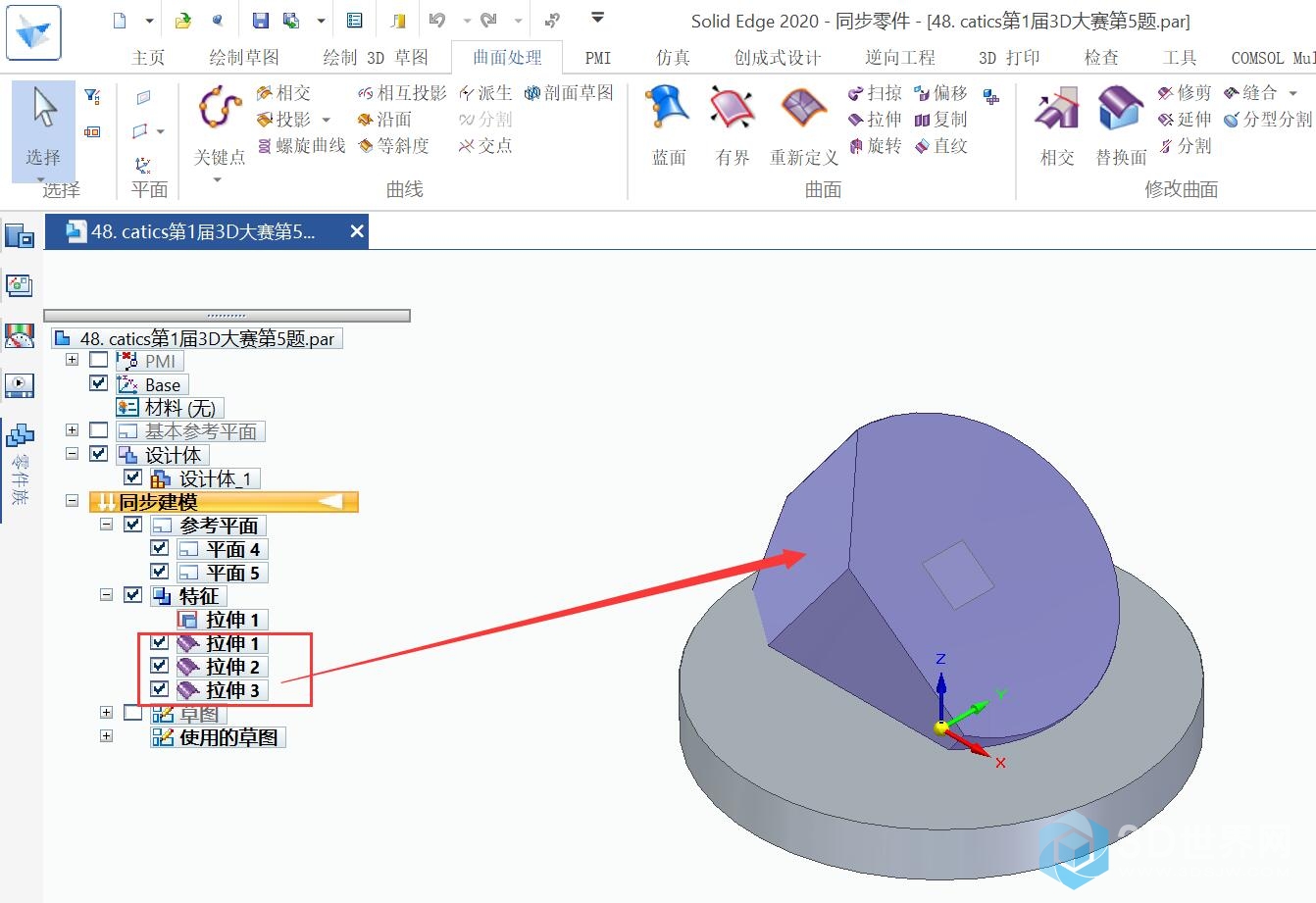Image resolution: width=1316 pixels, height=903 pixels.
Task: Expand the 使用的草图 node
Action: click(107, 736)
